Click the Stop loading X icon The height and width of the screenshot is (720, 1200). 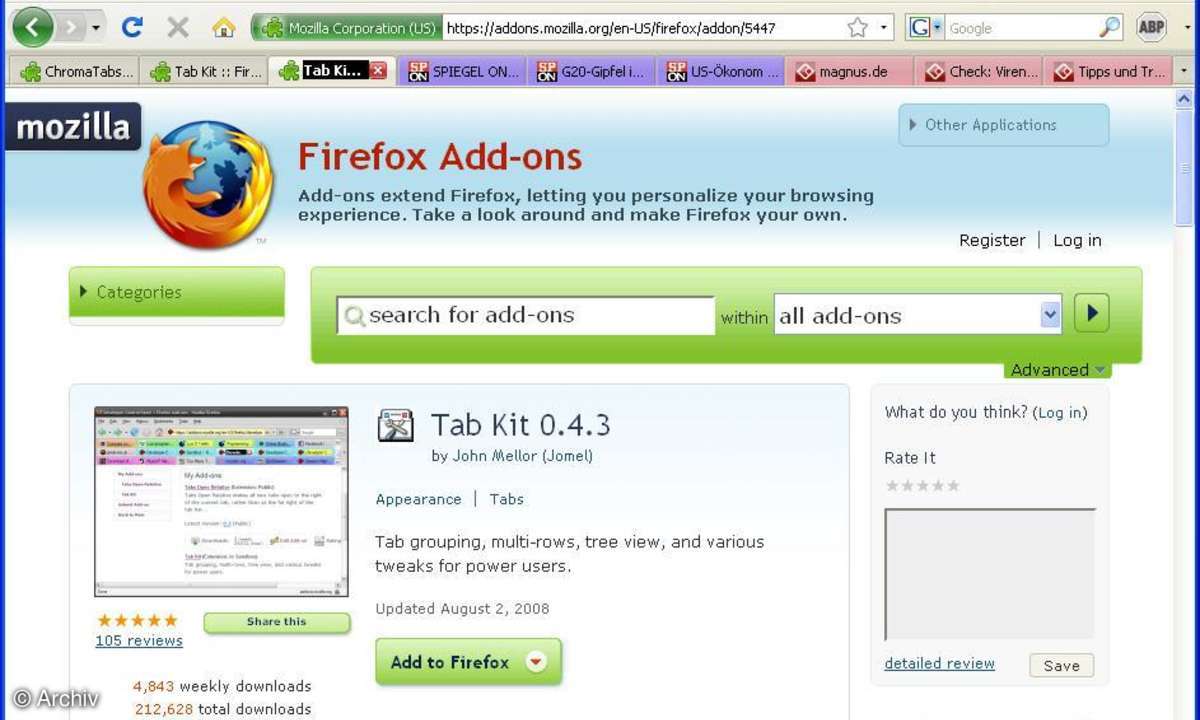(x=178, y=28)
